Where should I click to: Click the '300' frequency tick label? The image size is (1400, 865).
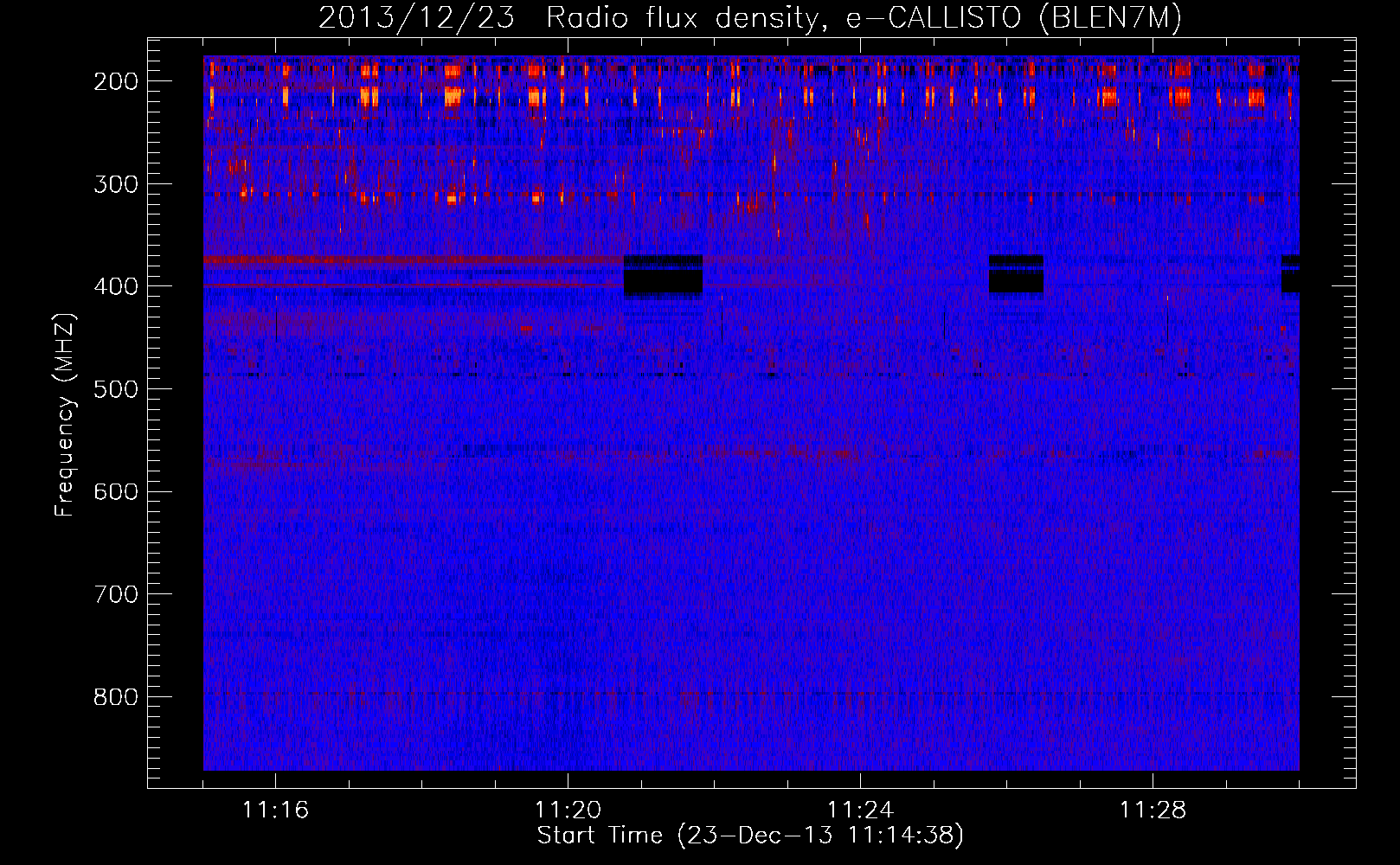pos(116,184)
